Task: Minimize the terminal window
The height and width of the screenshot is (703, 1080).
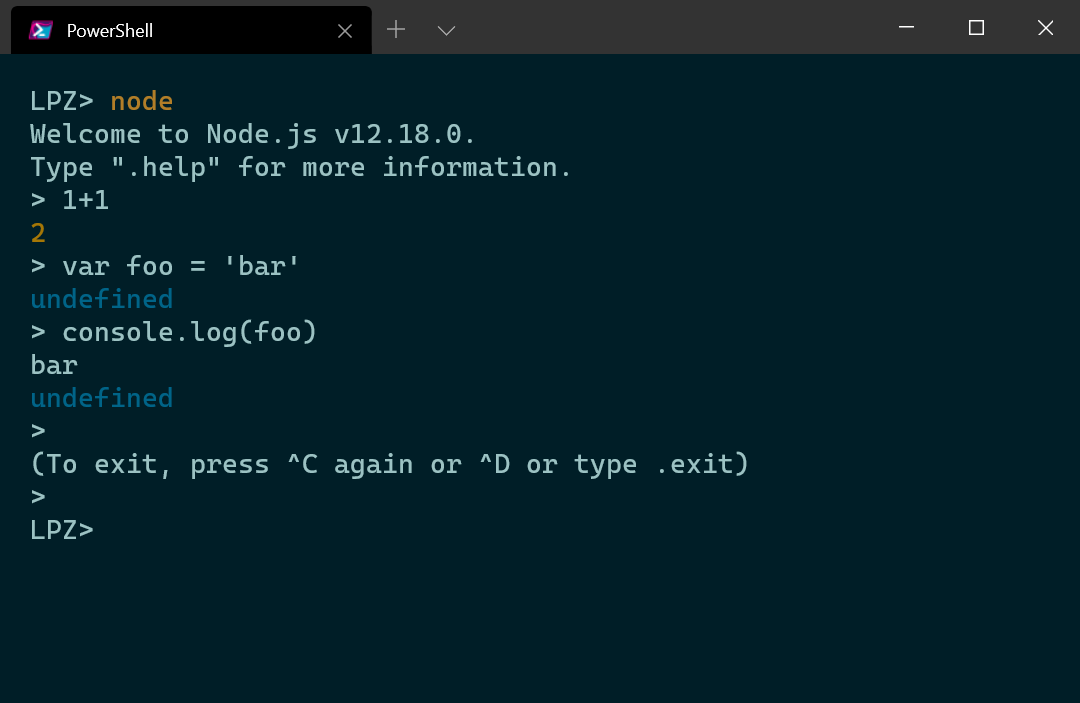Action: (906, 28)
